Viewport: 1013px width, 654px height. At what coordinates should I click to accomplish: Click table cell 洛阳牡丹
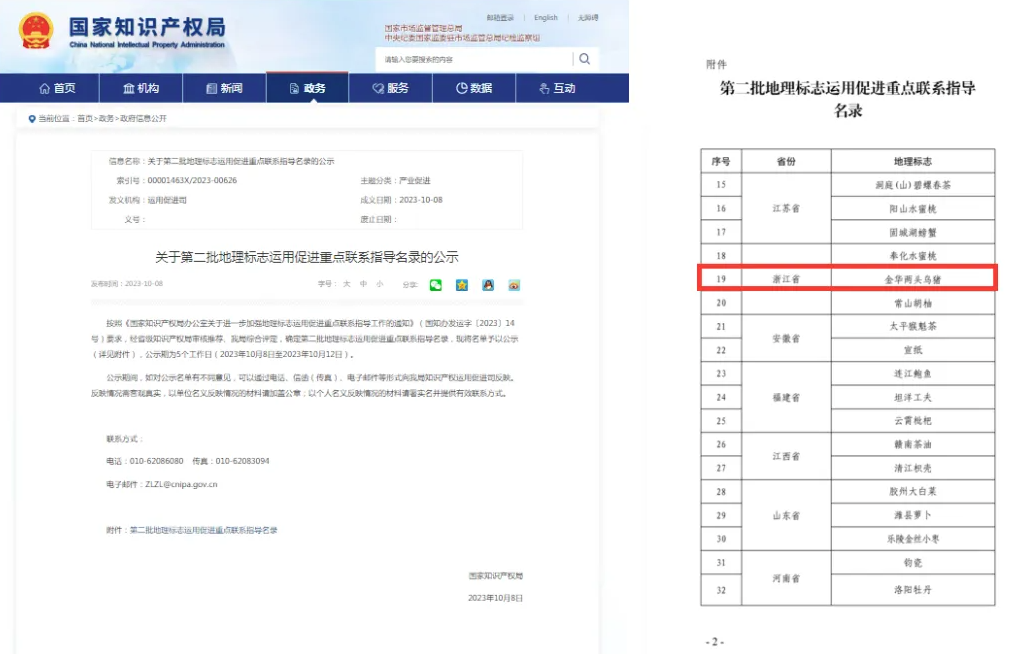[913, 590]
